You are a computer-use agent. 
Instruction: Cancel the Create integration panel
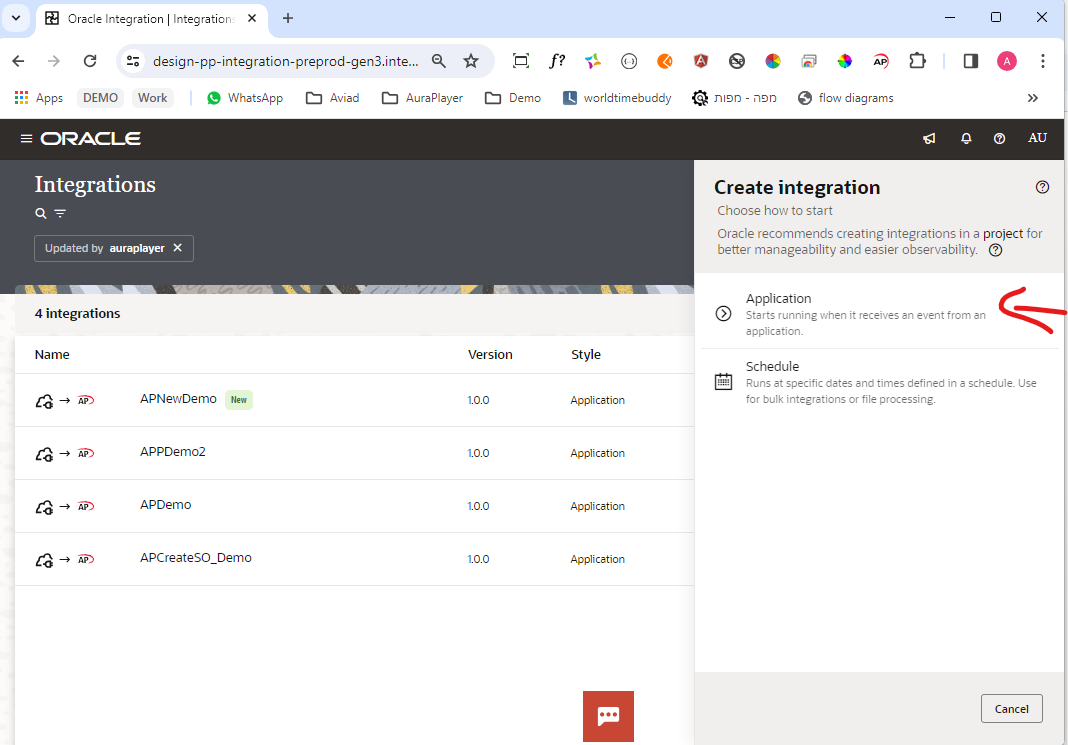(x=1011, y=709)
